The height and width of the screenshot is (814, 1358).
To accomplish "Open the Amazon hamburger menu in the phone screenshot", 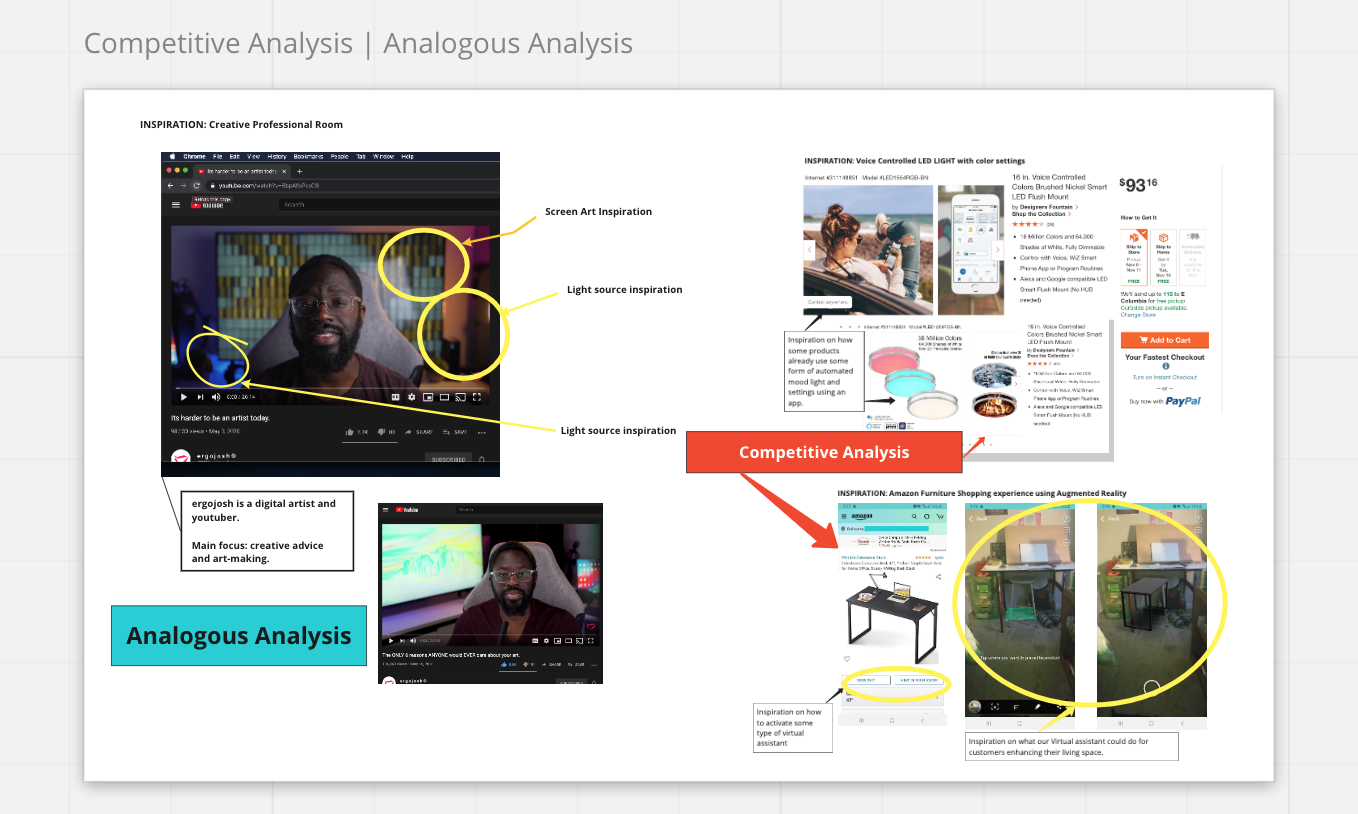I will pos(844,516).
